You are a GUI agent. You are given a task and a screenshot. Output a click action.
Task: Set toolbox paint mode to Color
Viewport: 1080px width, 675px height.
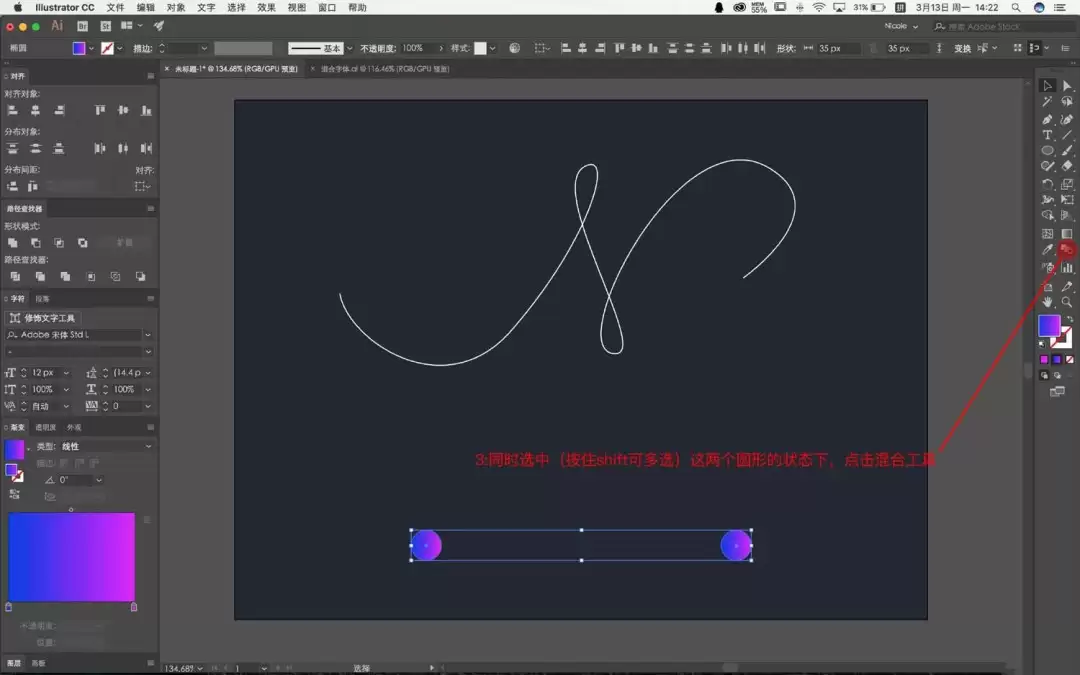pos(1044,360)
